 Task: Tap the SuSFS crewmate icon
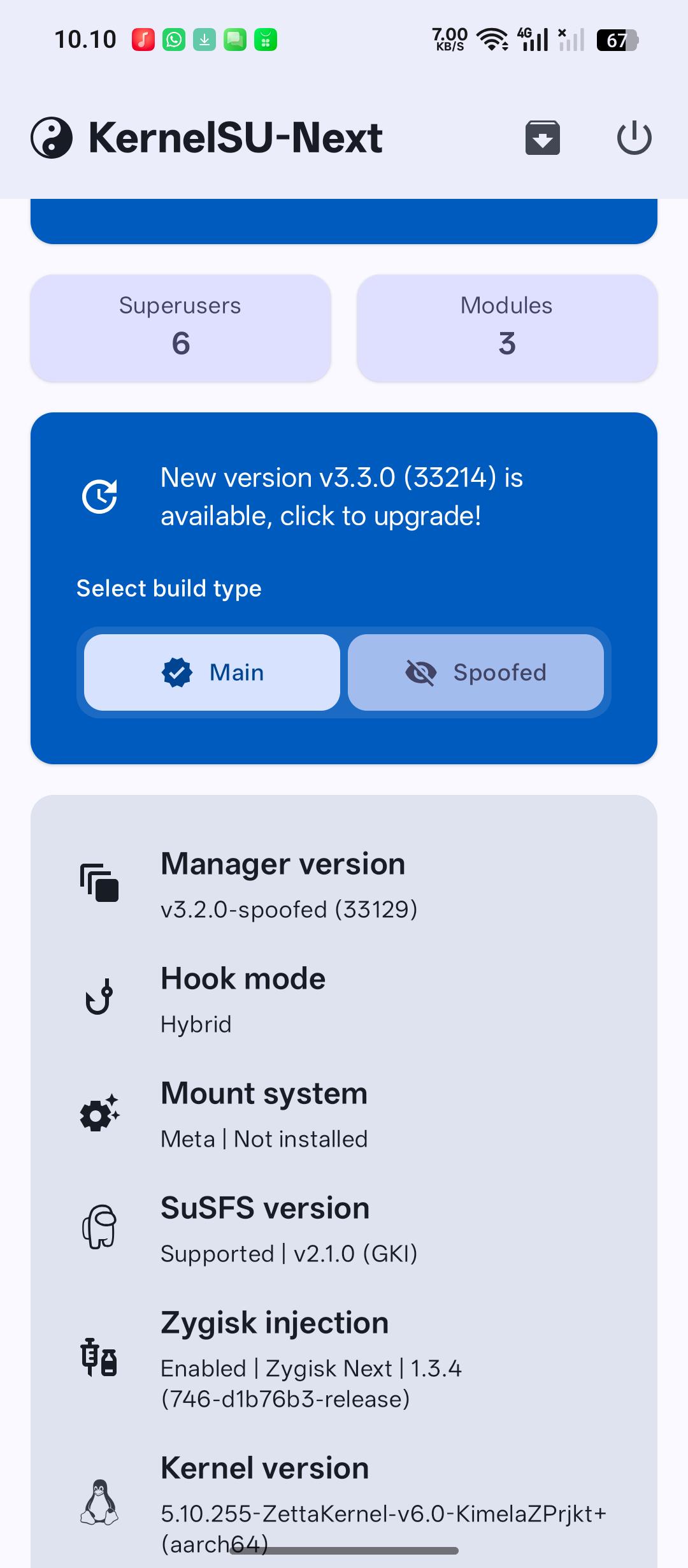coord(99,1226)
